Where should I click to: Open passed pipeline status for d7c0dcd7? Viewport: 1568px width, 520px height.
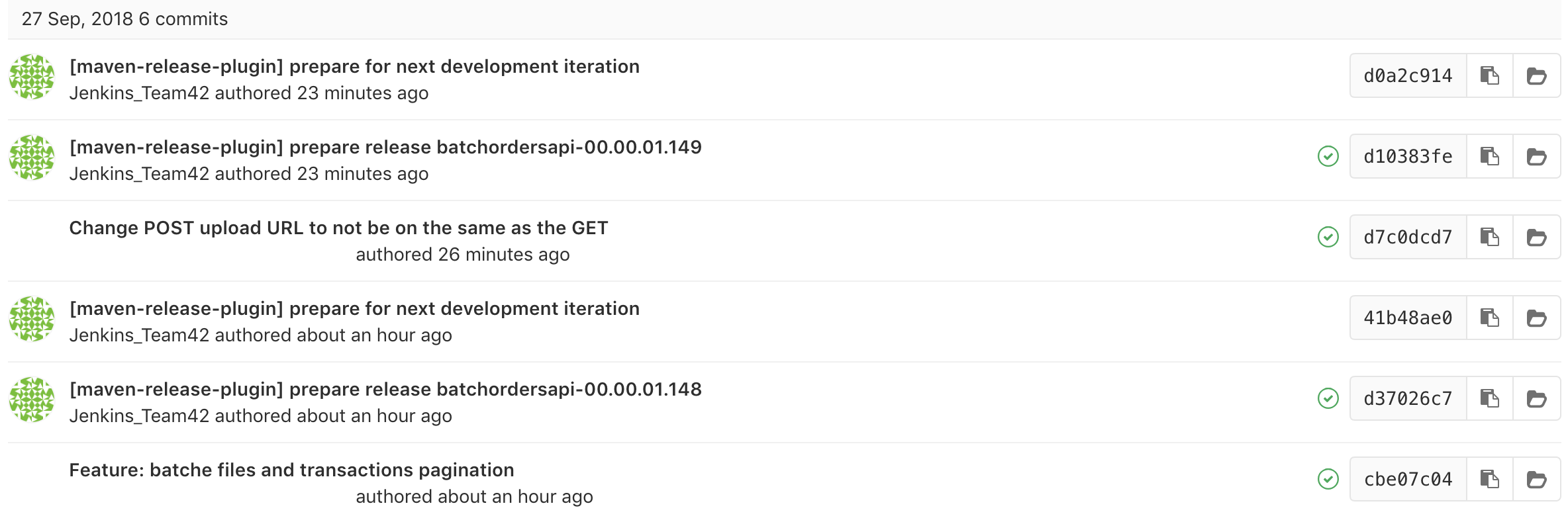pyautogui.click(x=1328, y=238)
